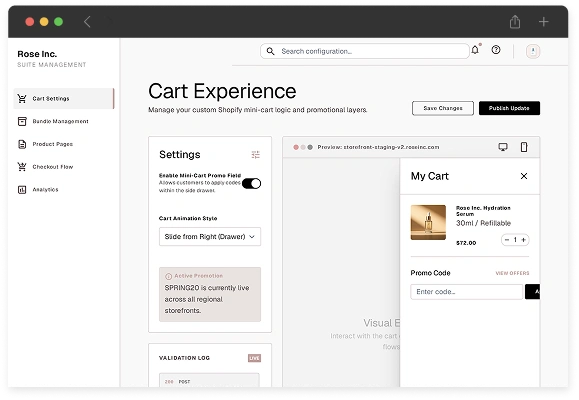Open Analytics in sidebar
Viewport: 579px width, 400px height.
tap(64, 189)
